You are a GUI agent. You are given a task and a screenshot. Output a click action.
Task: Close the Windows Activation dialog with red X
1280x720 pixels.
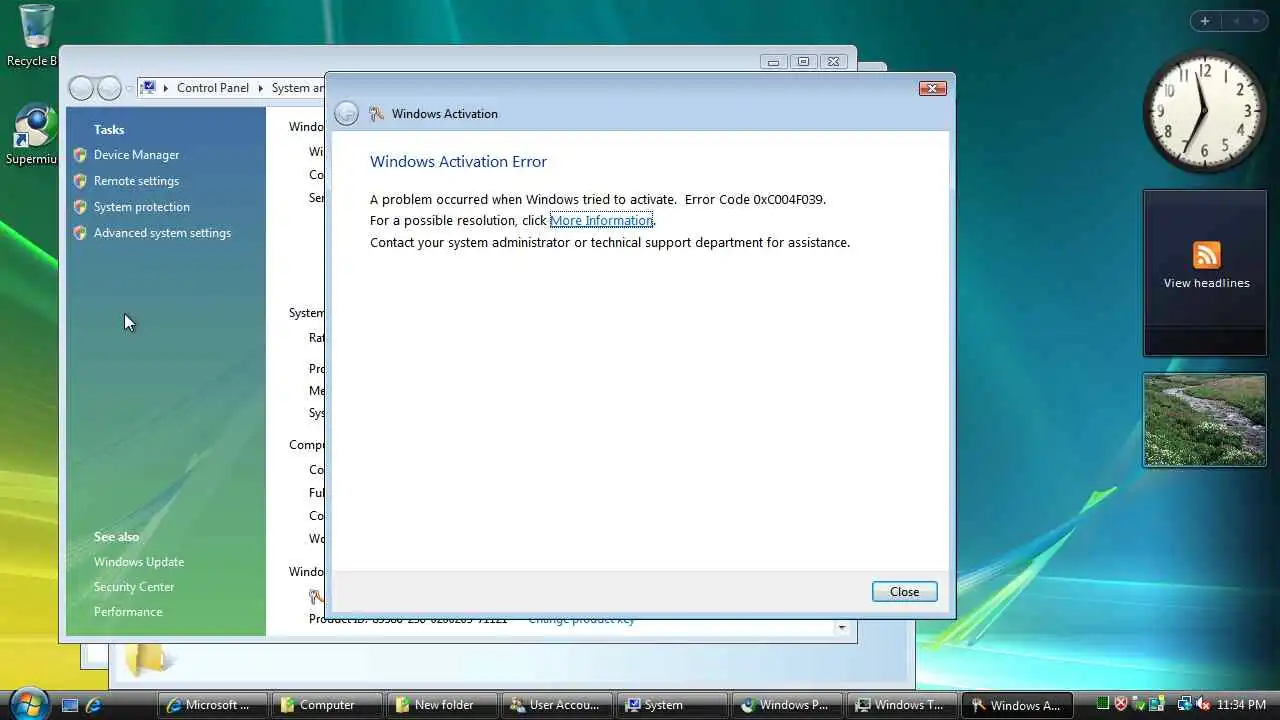click(x=932, y=88)
